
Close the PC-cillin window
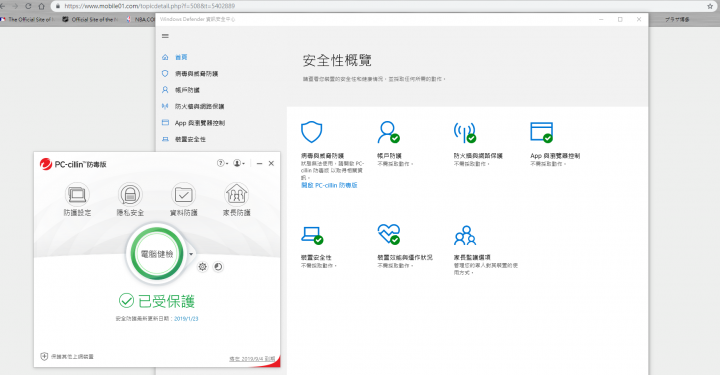tap(271, 163)
